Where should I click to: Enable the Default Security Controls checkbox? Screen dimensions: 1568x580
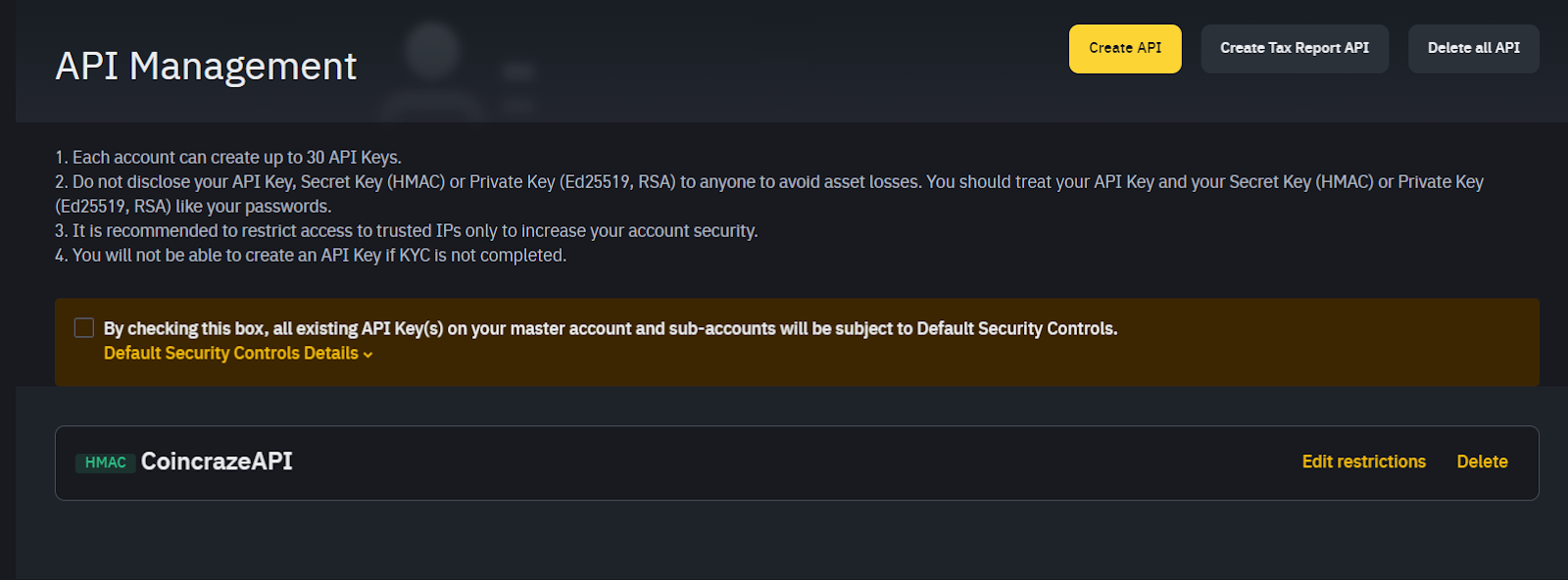pyautogui.click(x=84, y=327)
